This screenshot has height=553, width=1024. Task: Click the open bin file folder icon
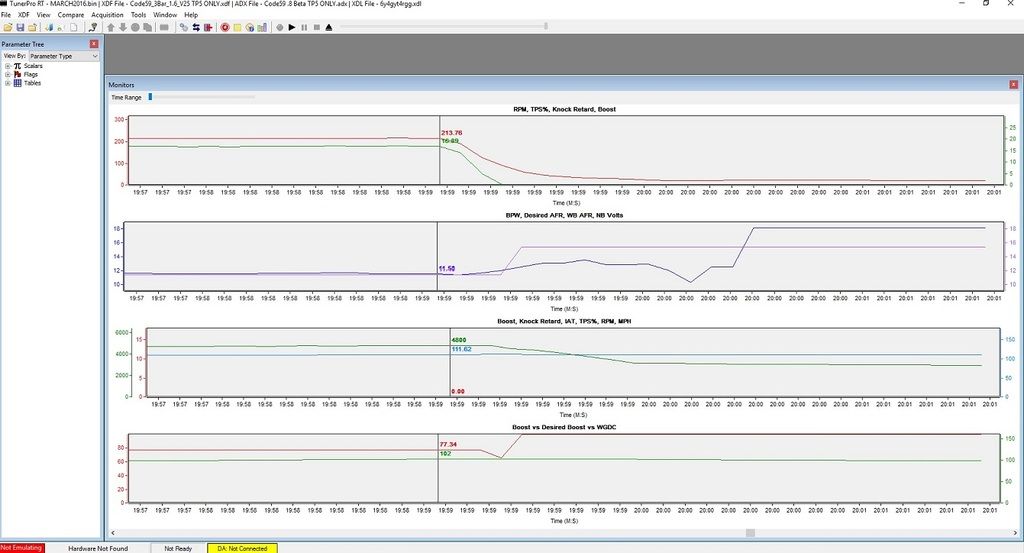[x=8, y=27]
